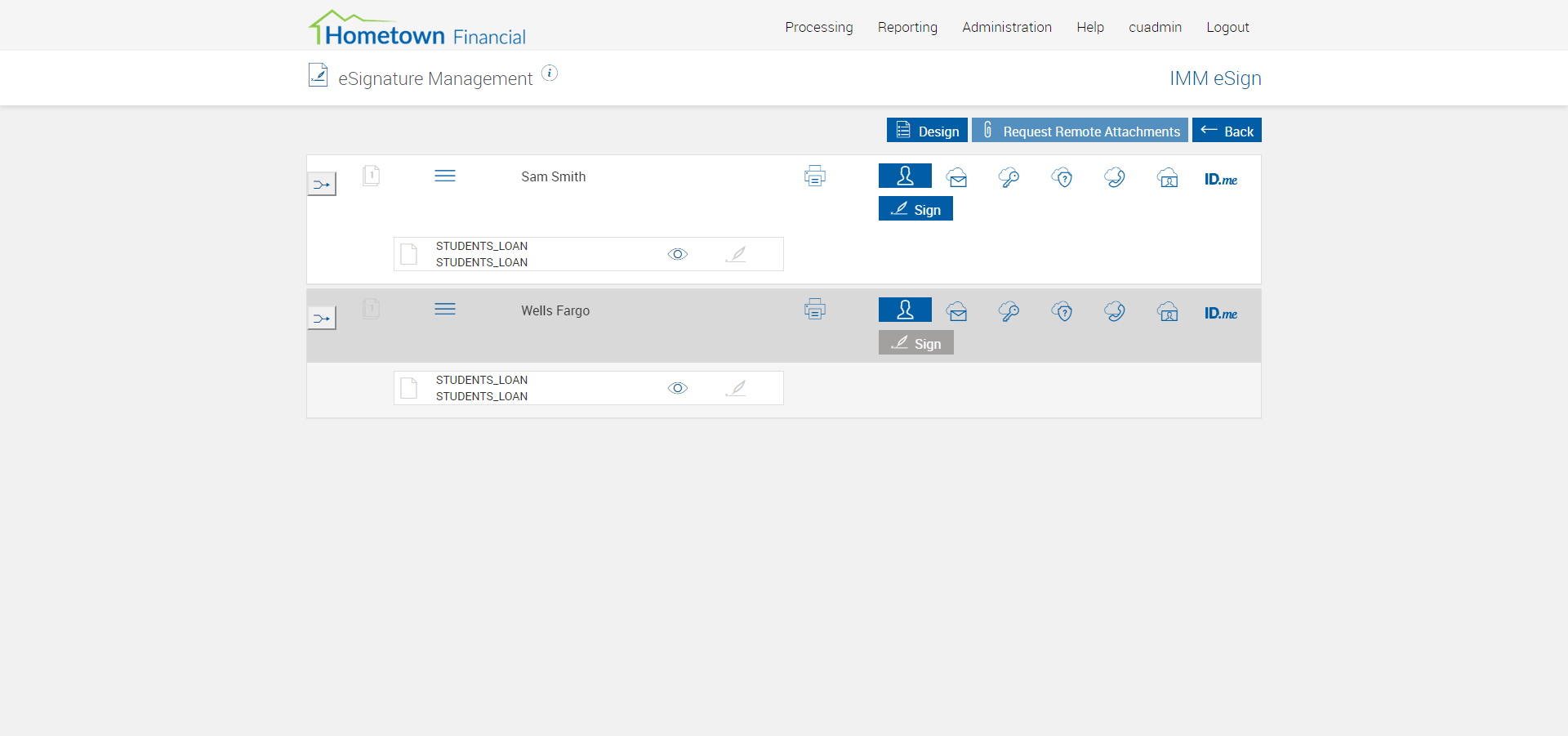
Task: Open the info icon beside eSignature Management
Action: pos(550,74)
